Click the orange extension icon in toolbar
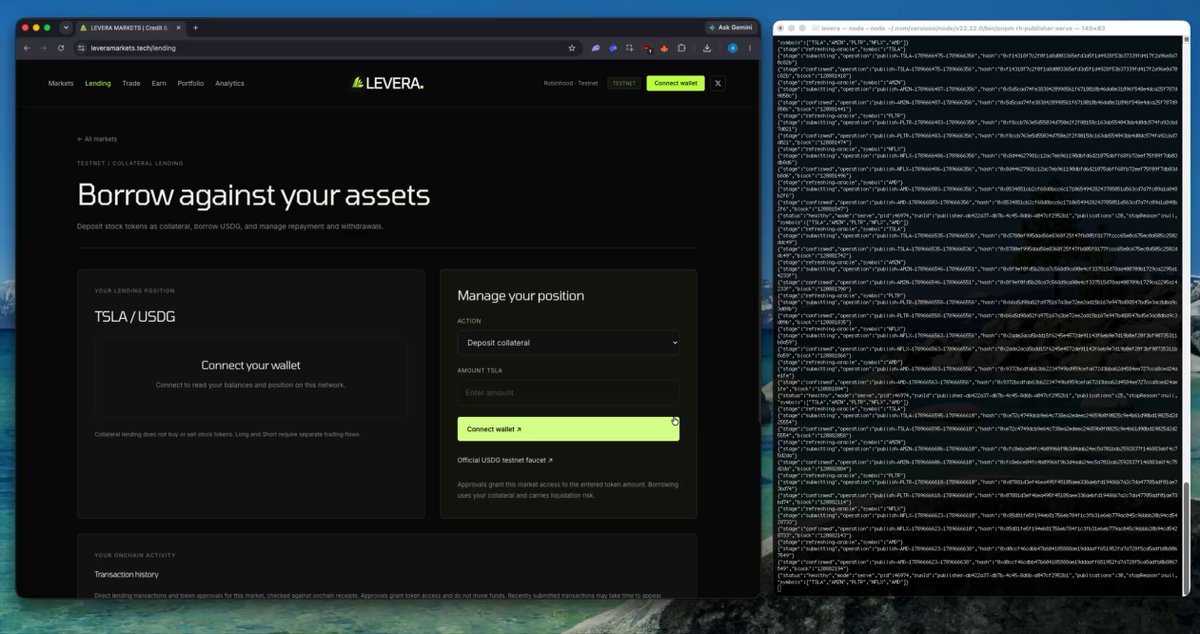The image size is (1200, 634). point(664,47)
